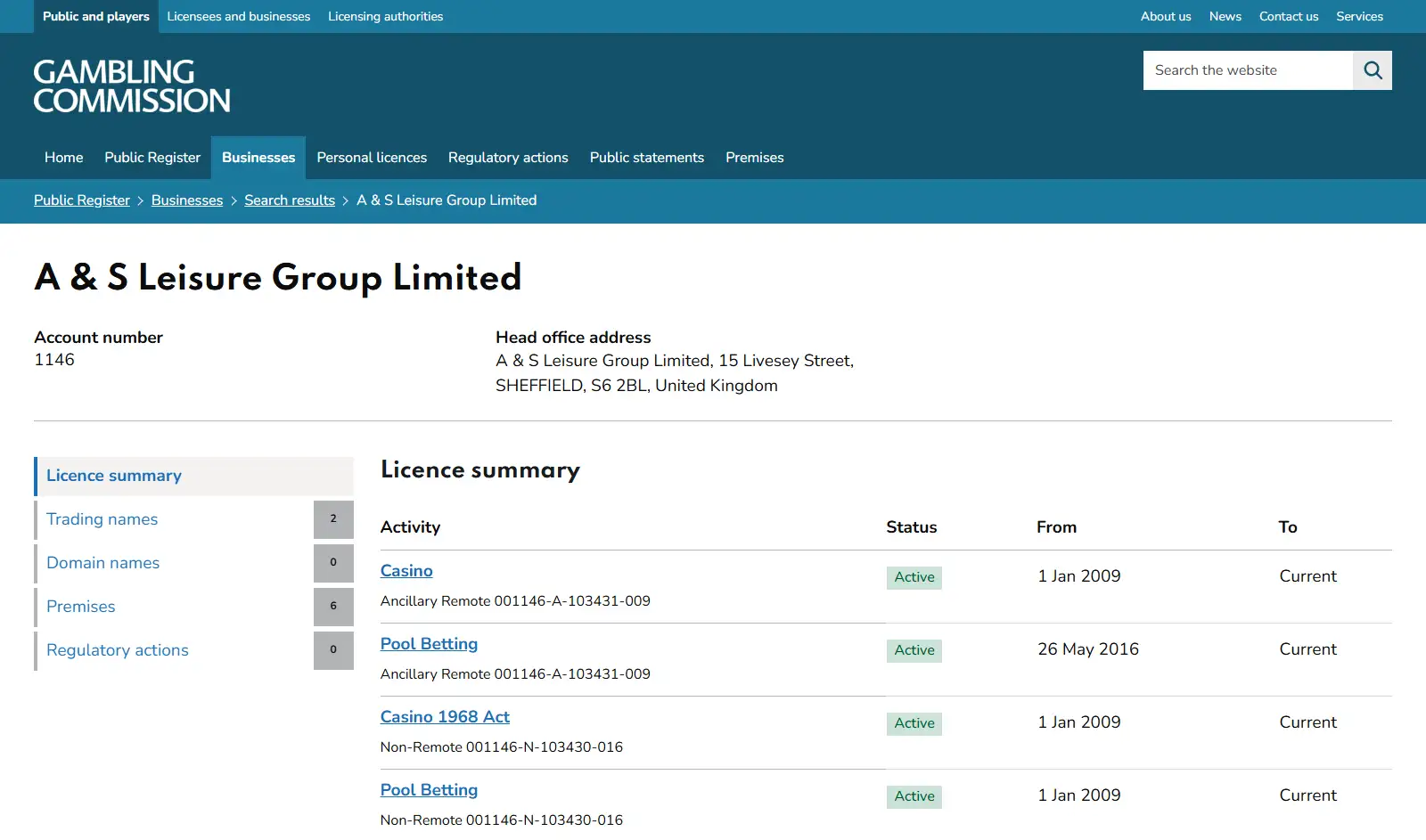Screen dimensions: 1426x840
Task: Click the Head office address heading
Action: pos(573,338)
